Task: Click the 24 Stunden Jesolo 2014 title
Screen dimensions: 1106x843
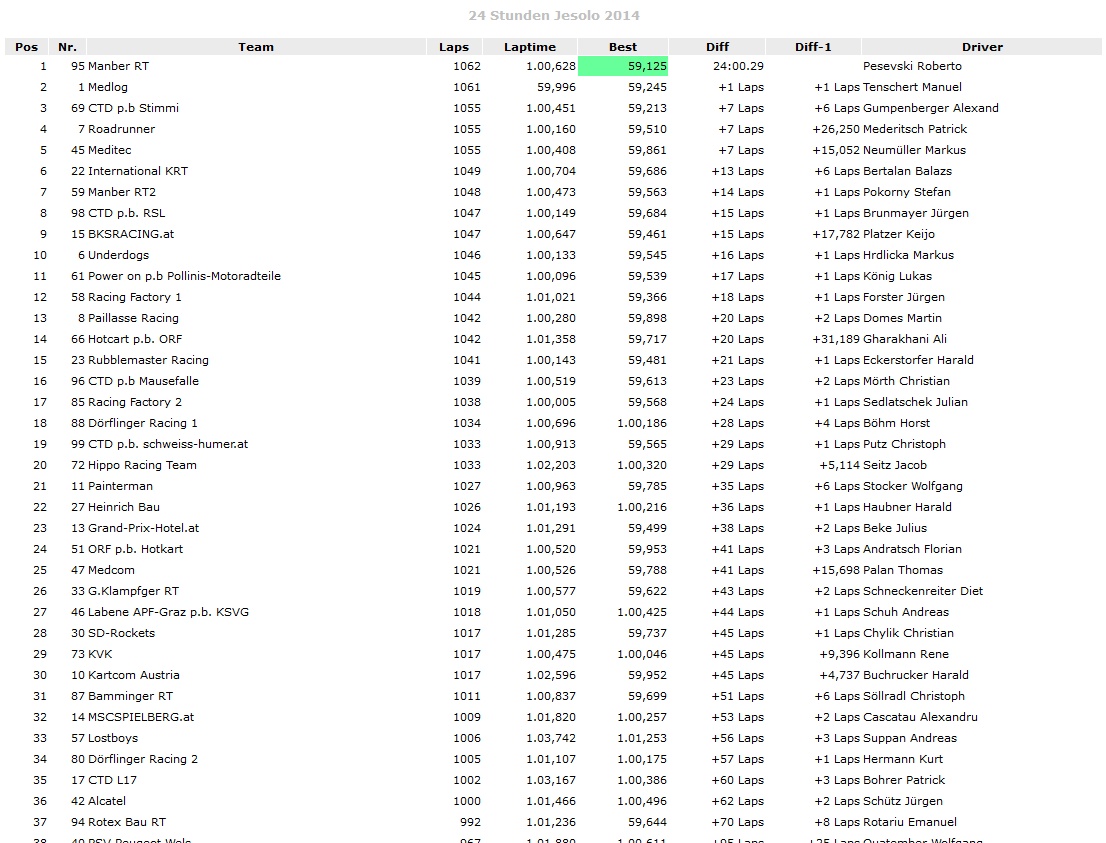Action: pyautogui.click(x=554, y=15)
